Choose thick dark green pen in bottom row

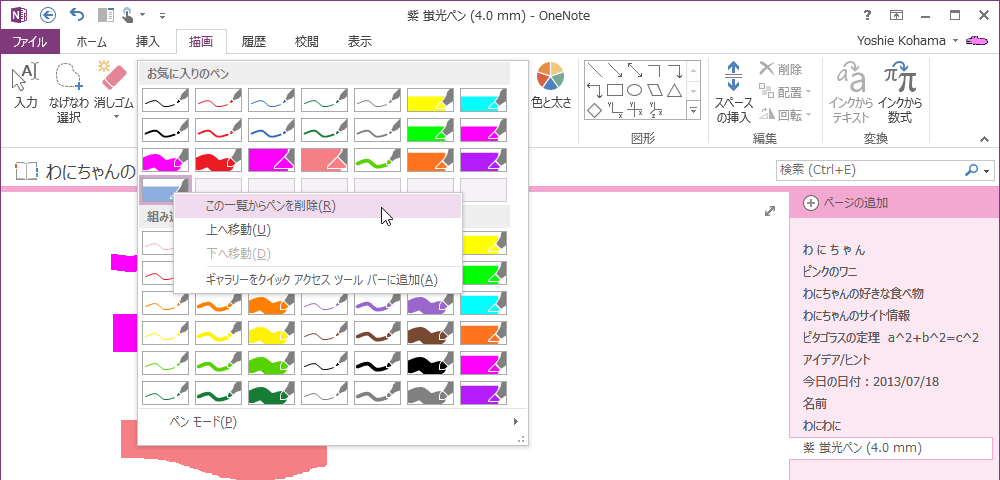click(271, 393)
